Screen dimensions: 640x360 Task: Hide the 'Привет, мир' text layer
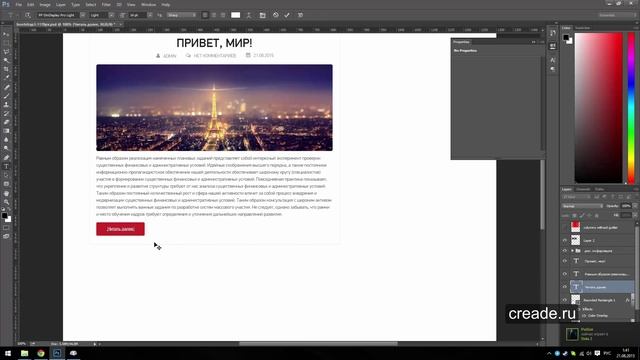tap(565, 261)
